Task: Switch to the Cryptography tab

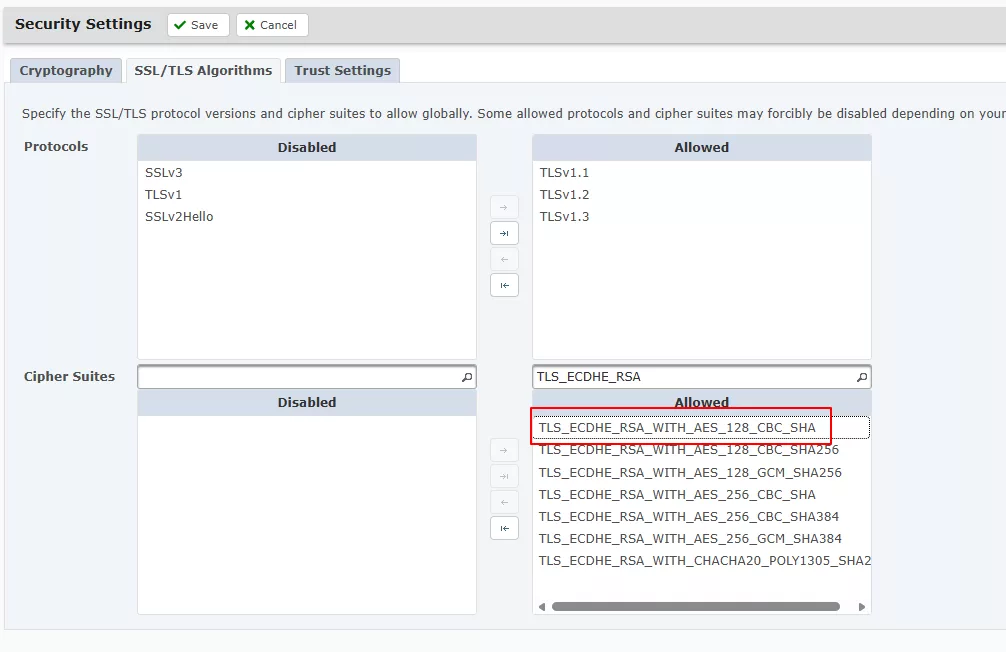Action: (65, 71)
